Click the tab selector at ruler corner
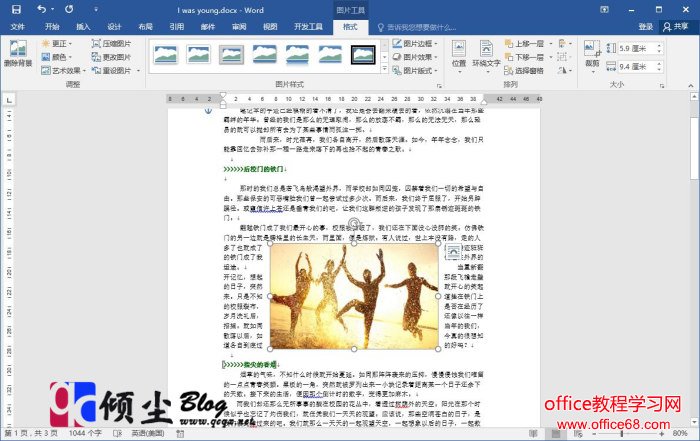The height and width of the screenshot is (441, 700). (8, 100)
